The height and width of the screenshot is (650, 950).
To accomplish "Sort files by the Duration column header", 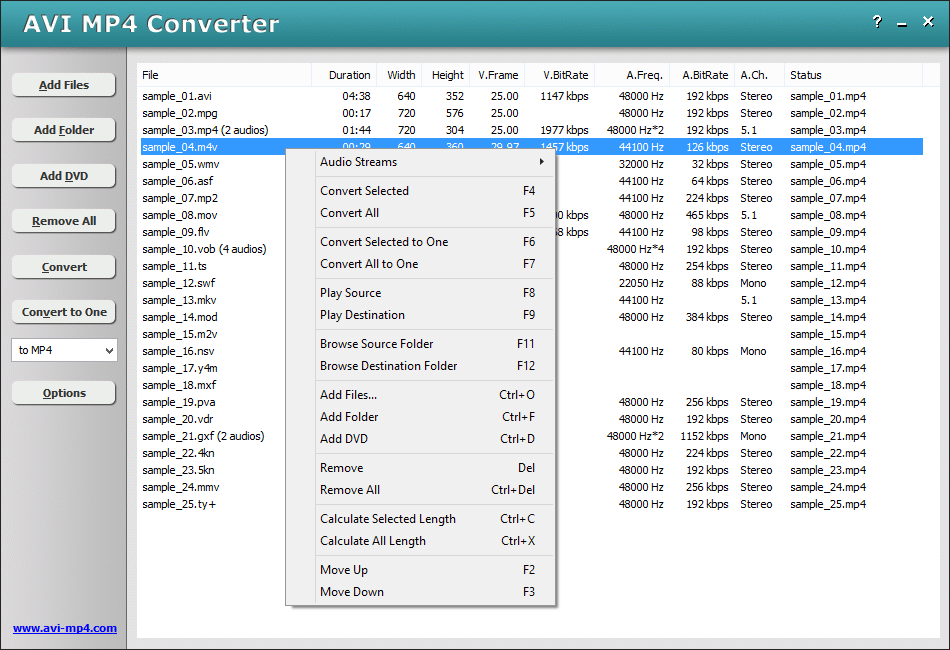I will click(350, 74).
